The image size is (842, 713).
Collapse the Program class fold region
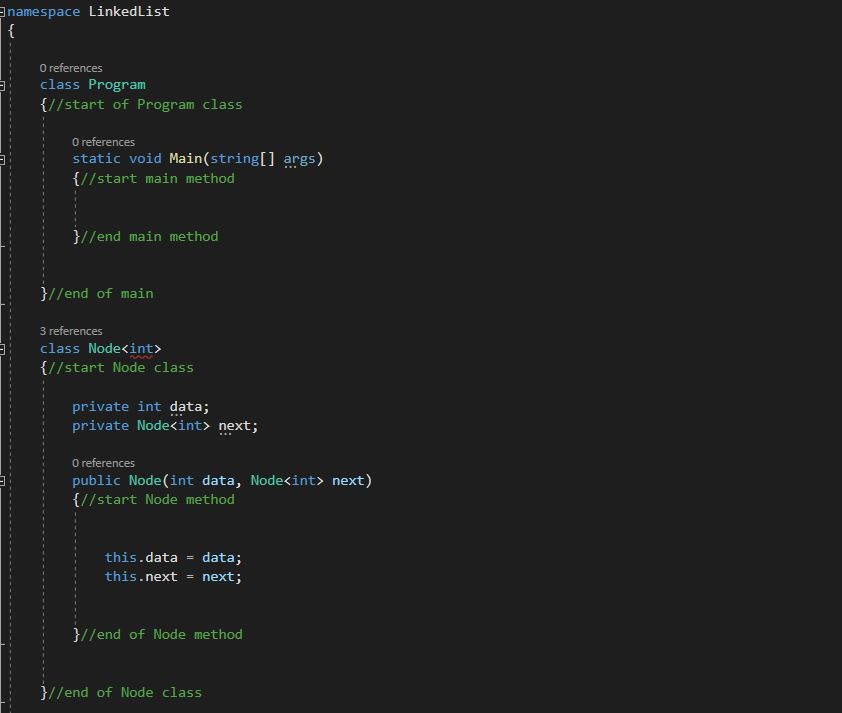pos(4,84)
